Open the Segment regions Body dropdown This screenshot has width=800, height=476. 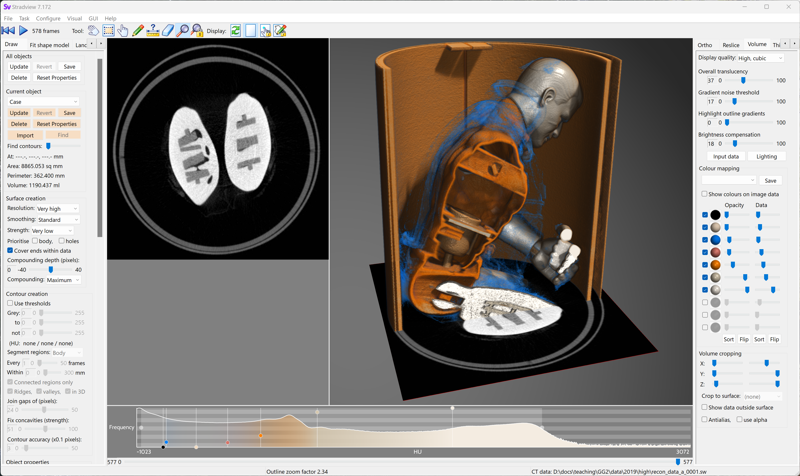tap(66, 353)
